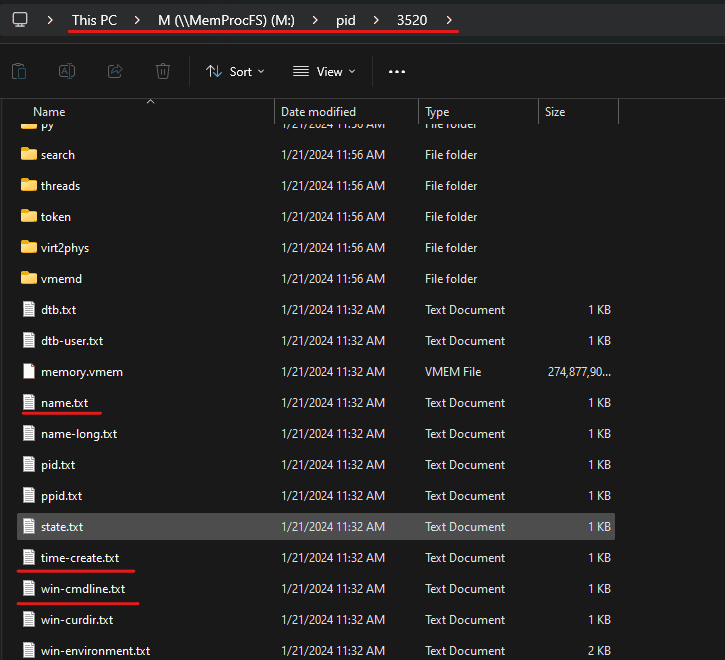Expand the chevron after 3520 breadcrumb

click(449, 20)
